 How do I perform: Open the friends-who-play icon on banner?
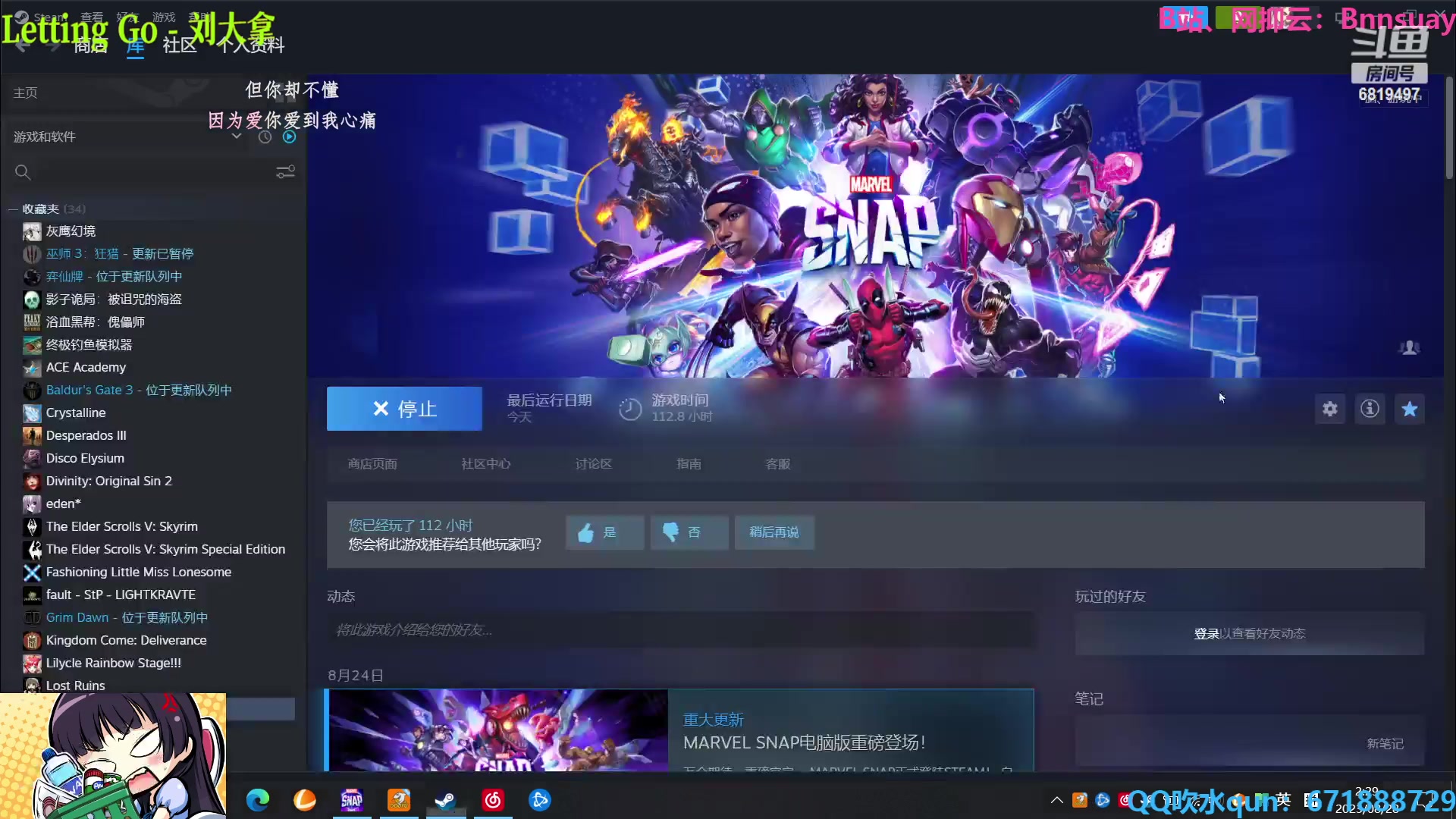(x=1410, y=347)
